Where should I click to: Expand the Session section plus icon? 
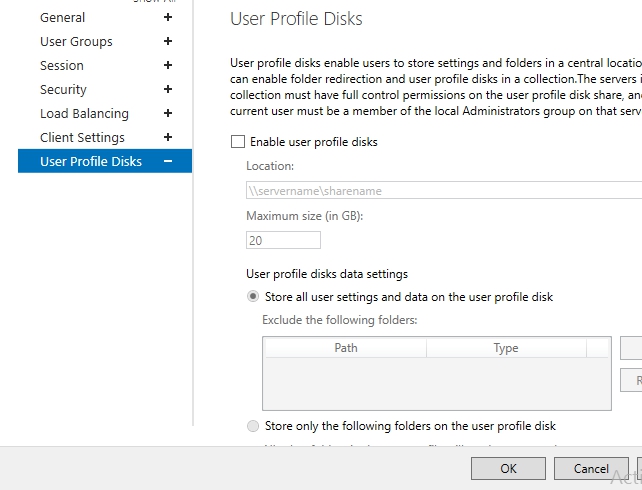pyautogui.click(x=168, y=65)
